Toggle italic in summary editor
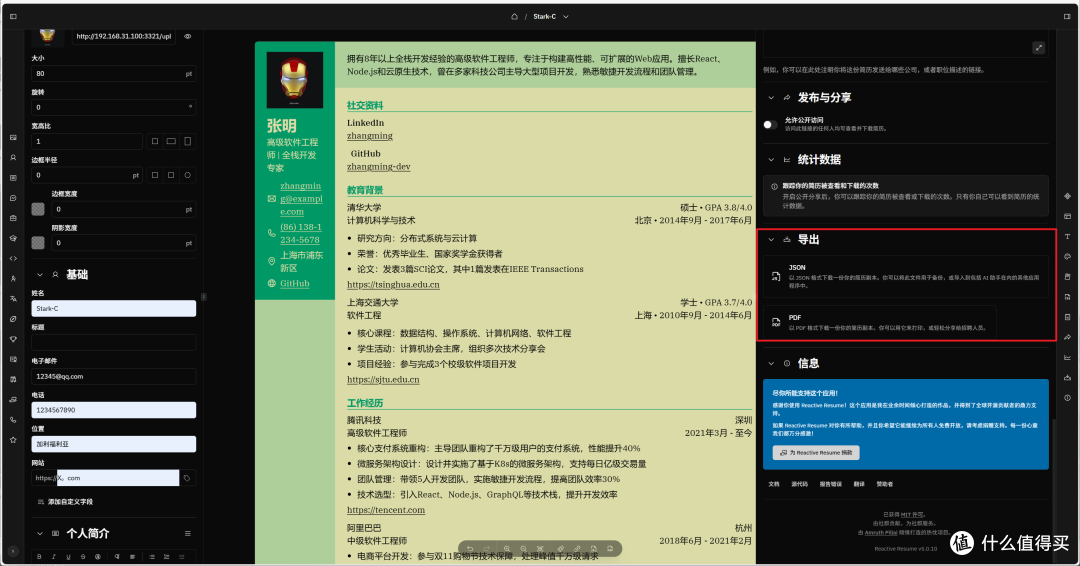The height and width of the screenshot is (566, 1080). point(54,556)
